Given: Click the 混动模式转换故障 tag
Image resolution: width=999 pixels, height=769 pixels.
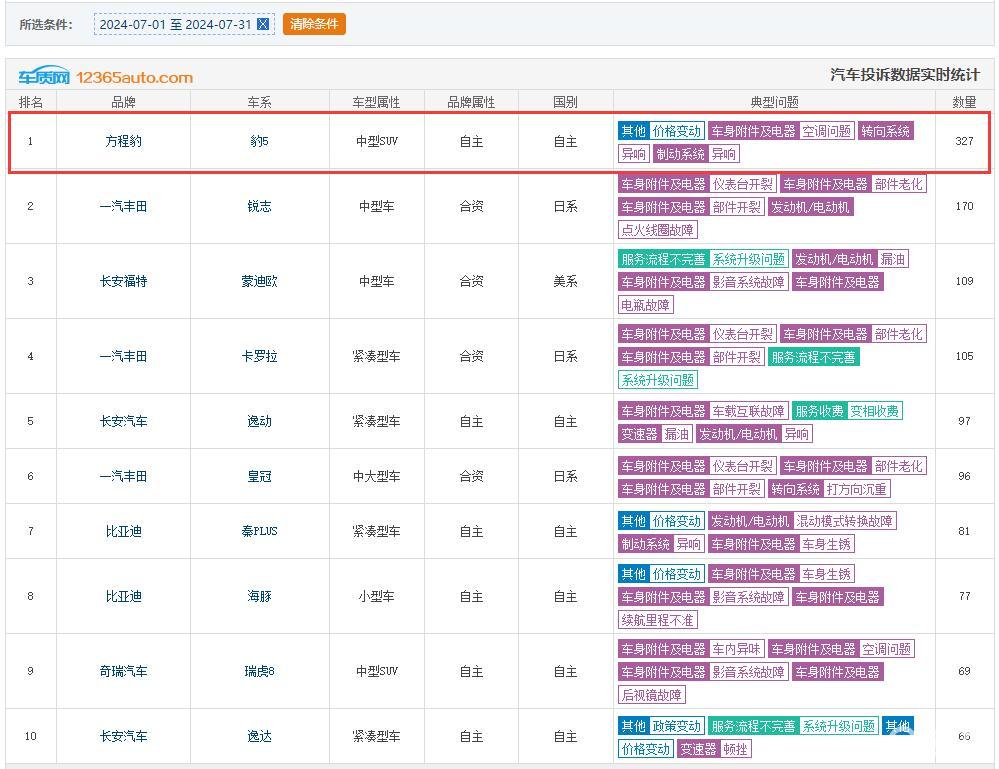Looking at the screenshot, I should (845, 521).
